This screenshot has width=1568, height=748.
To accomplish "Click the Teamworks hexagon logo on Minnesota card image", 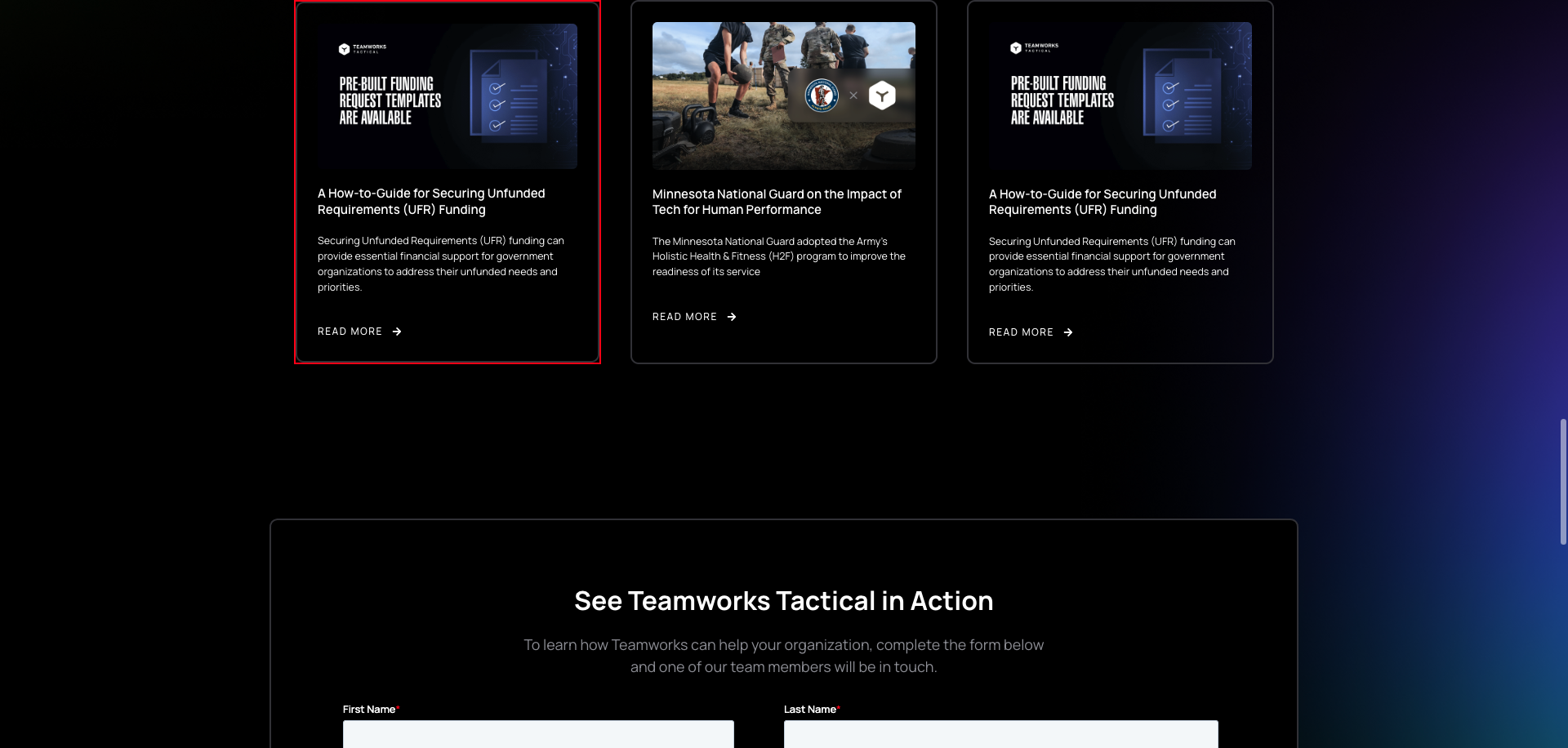I will pos(880,96).
